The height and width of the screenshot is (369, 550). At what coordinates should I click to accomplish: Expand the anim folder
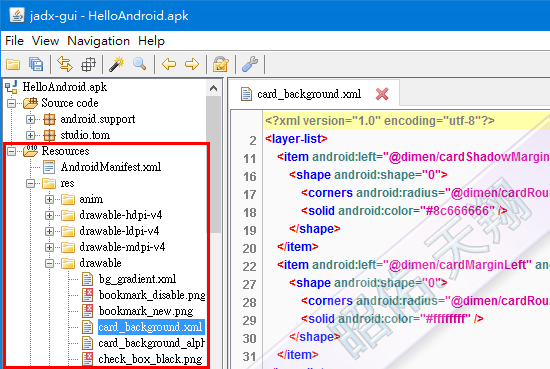tap(49, 199)
